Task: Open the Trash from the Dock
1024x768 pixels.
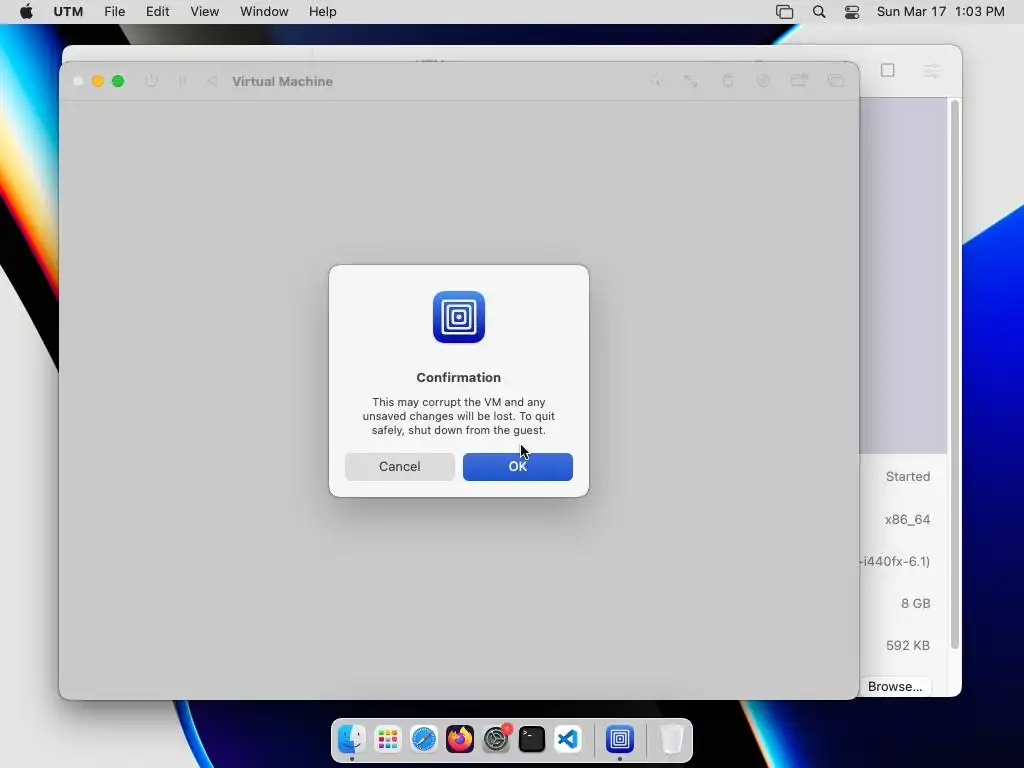Action: [671, 739]
